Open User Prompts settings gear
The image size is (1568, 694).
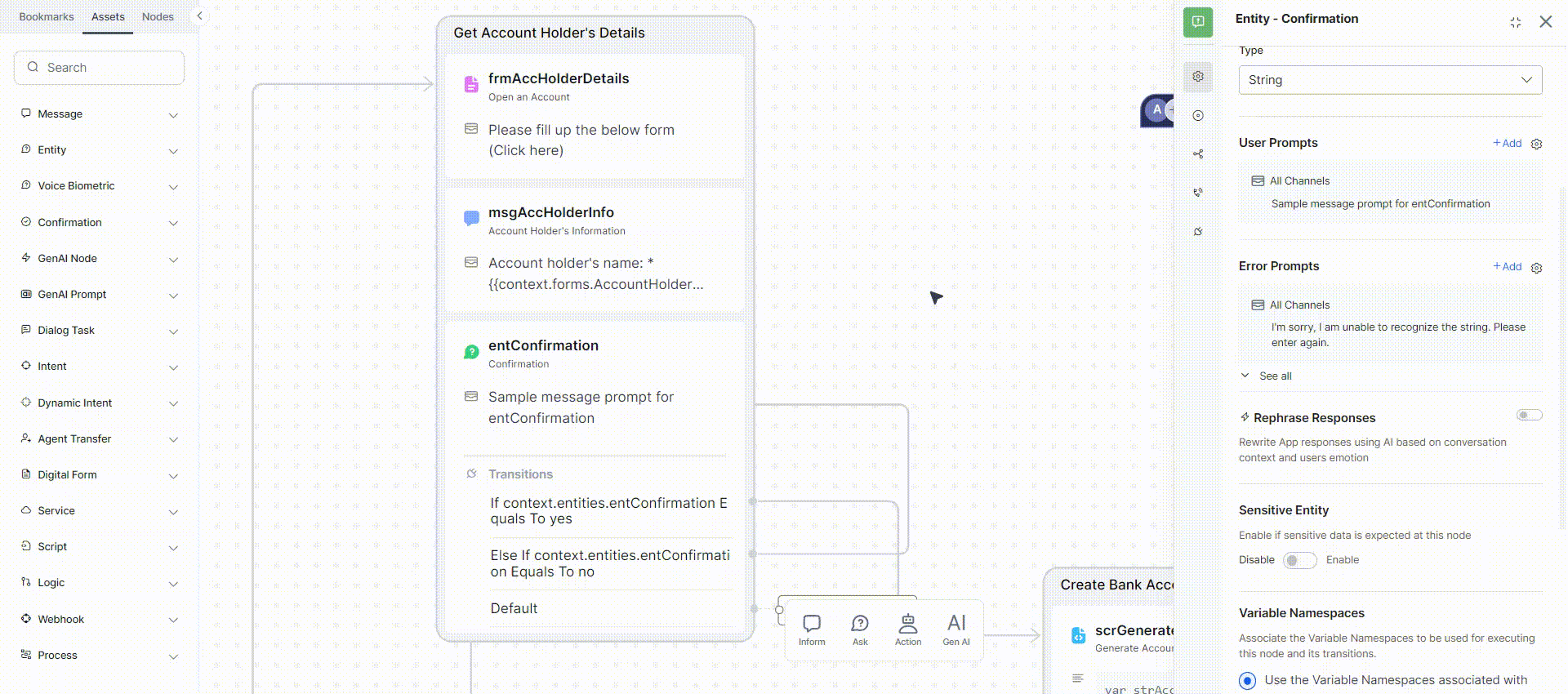(x=1536, y=145)
